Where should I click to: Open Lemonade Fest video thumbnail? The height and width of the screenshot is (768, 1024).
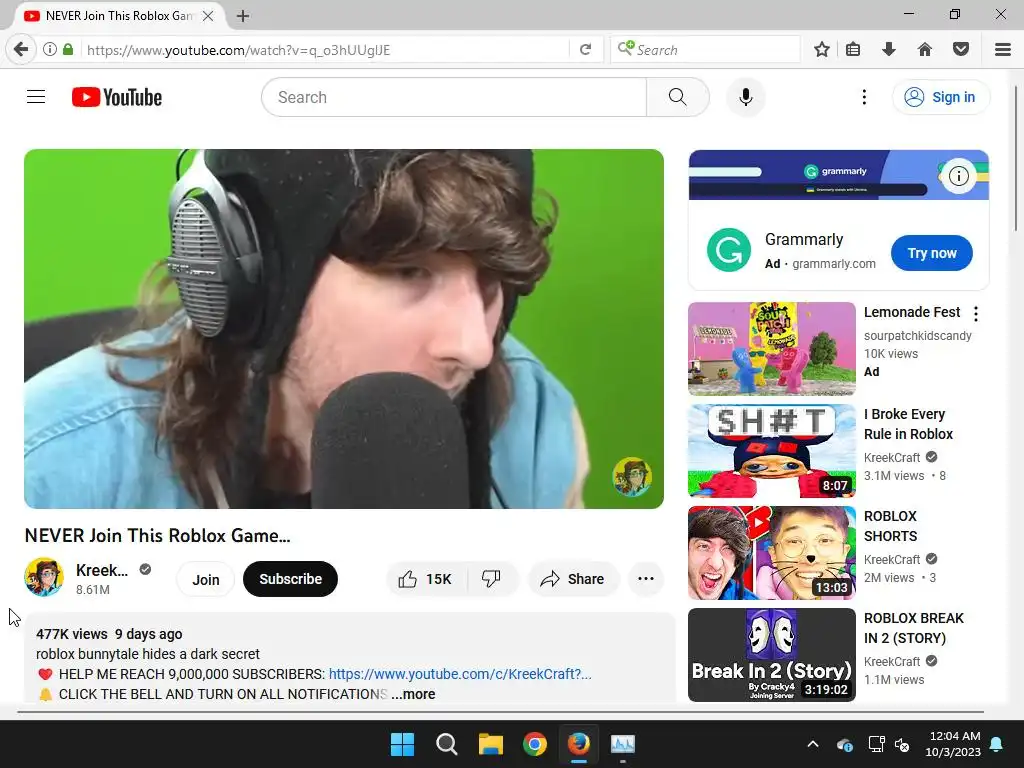tap(771, 349)
